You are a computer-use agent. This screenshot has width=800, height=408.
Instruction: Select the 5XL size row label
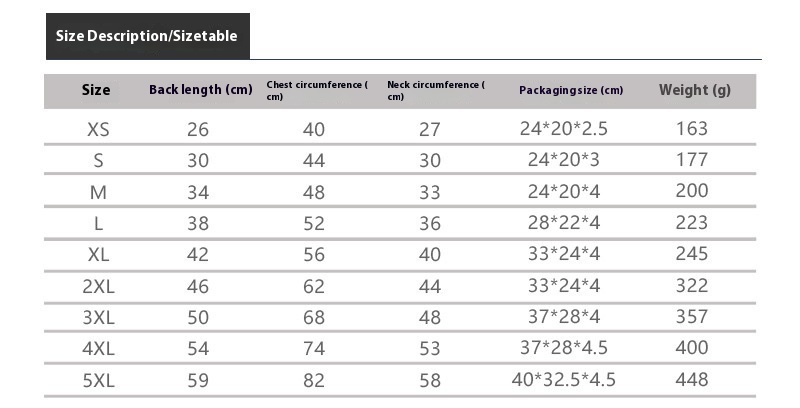[98, 380]
